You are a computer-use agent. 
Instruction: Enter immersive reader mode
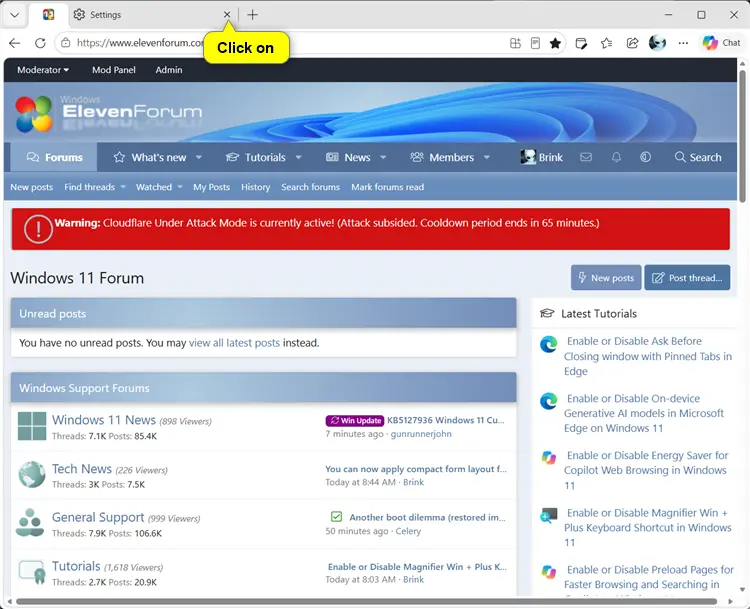535,44
